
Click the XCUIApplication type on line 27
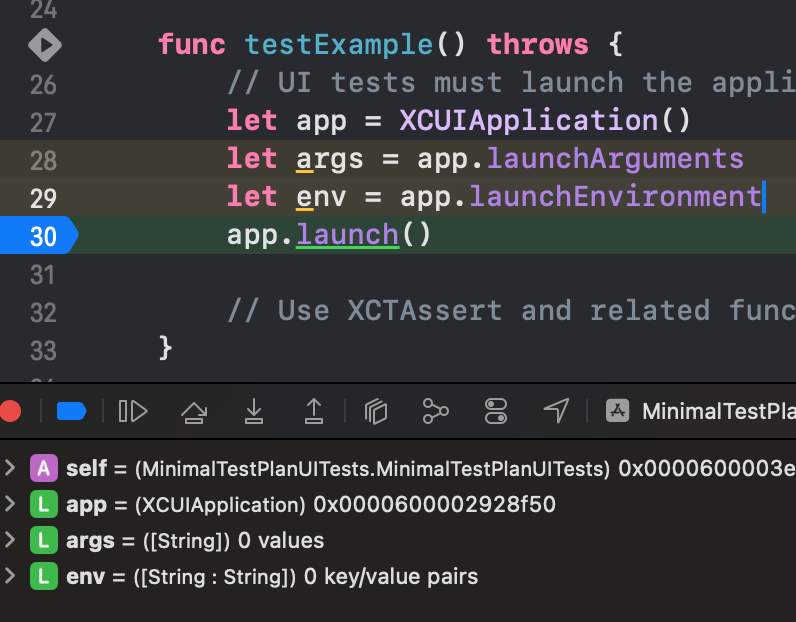coord(530,121)
